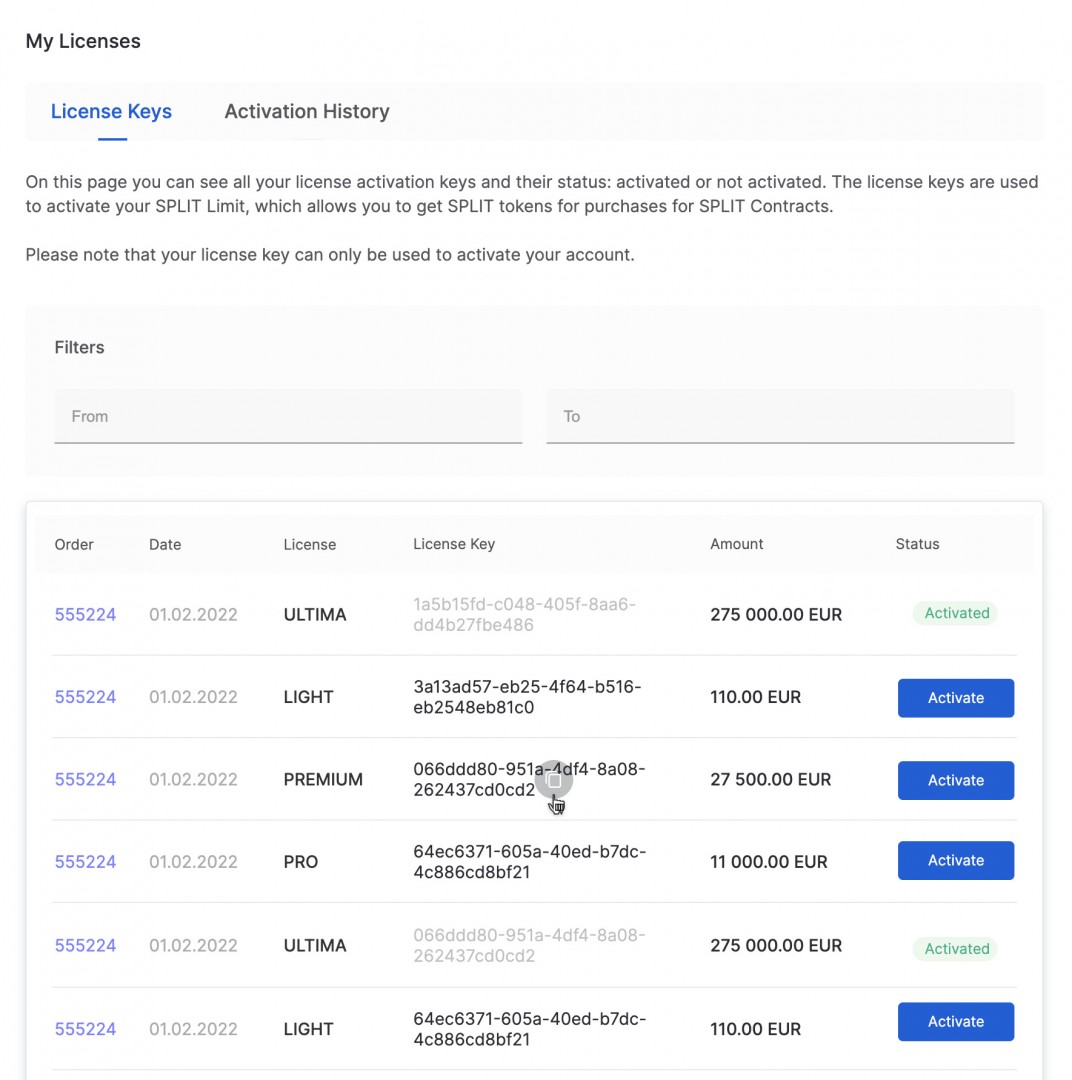Open order link for ULTIMA key 1a5b15fd
1072x1080 pixels.
(85, 615)
